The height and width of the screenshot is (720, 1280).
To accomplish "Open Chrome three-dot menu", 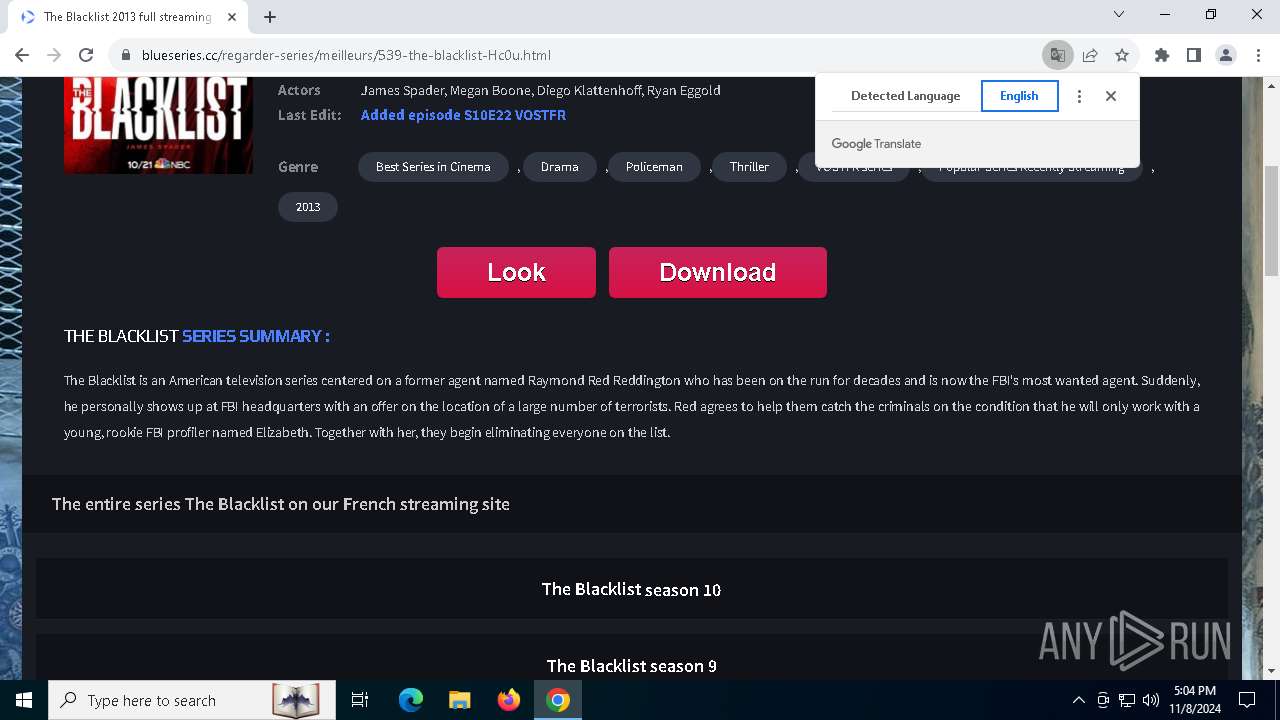I will [1258, 55].
